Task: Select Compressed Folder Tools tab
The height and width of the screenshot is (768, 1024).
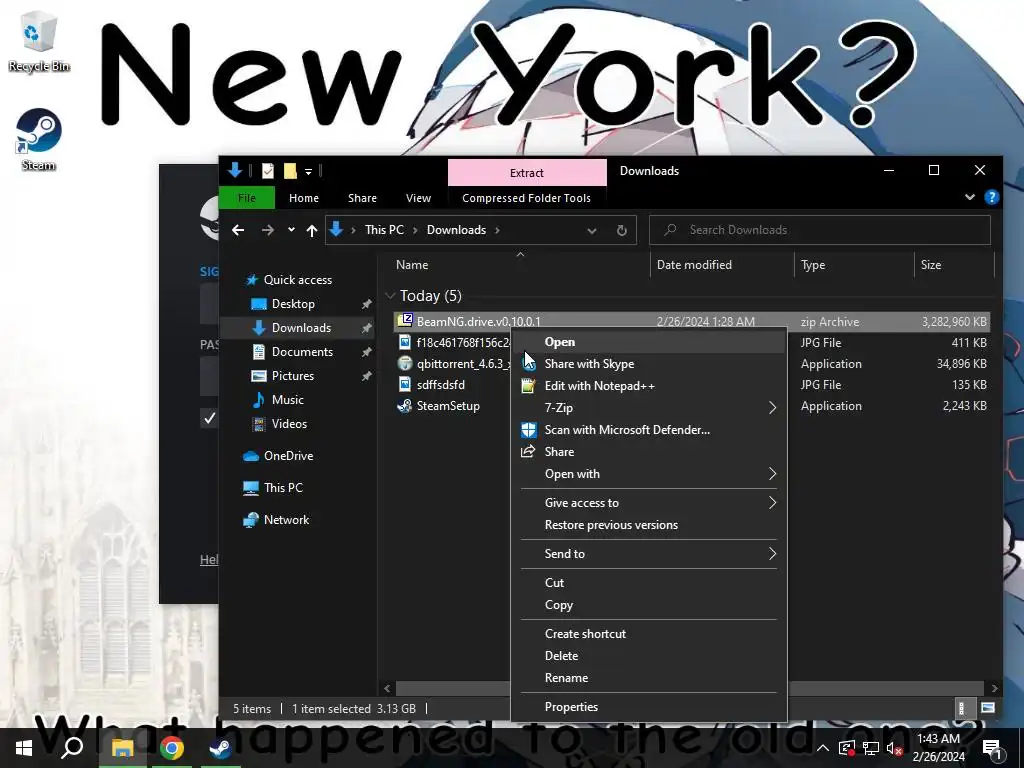Action: point(526,198)
